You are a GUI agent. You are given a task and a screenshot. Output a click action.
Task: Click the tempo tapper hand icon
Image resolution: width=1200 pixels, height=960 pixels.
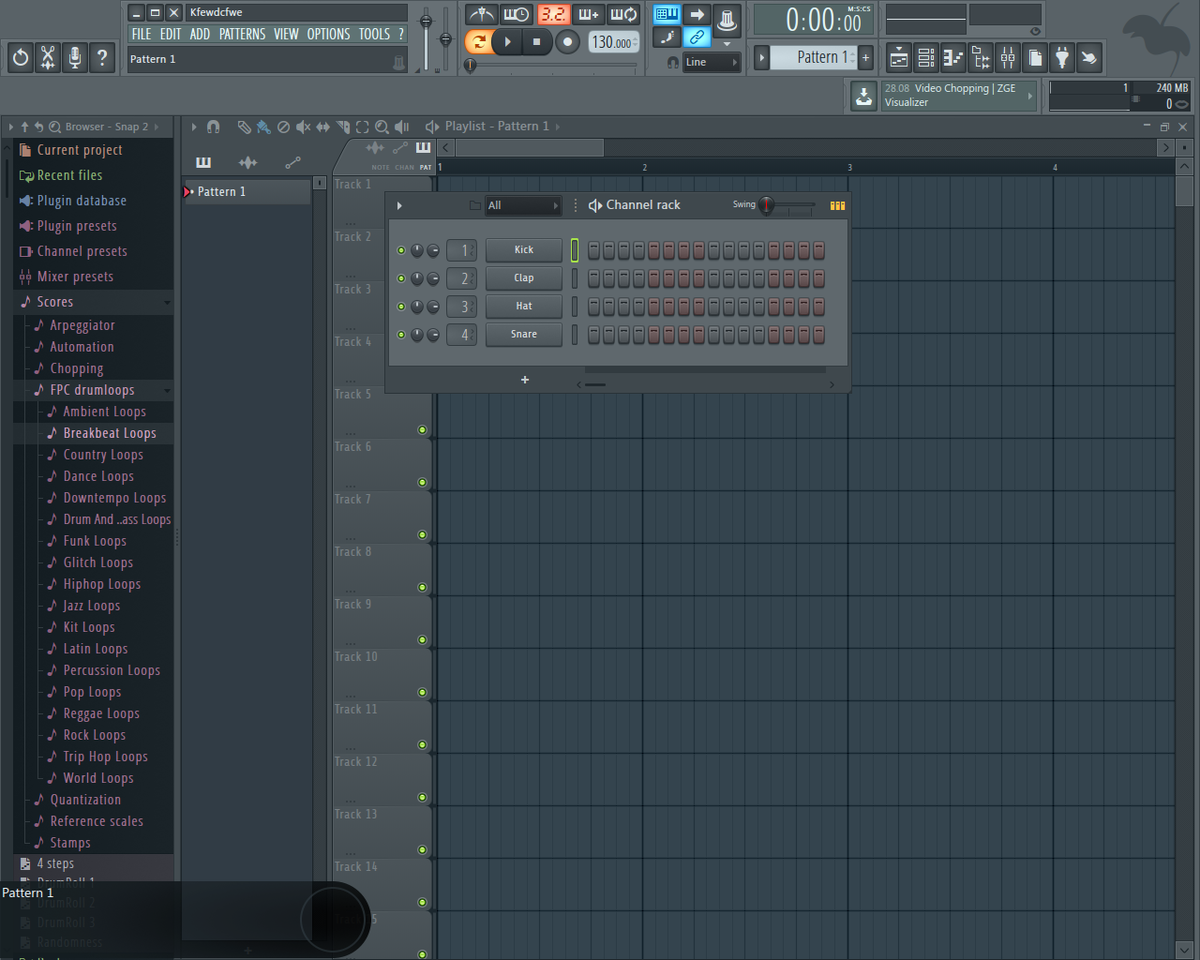click(x=1089, y=58)
